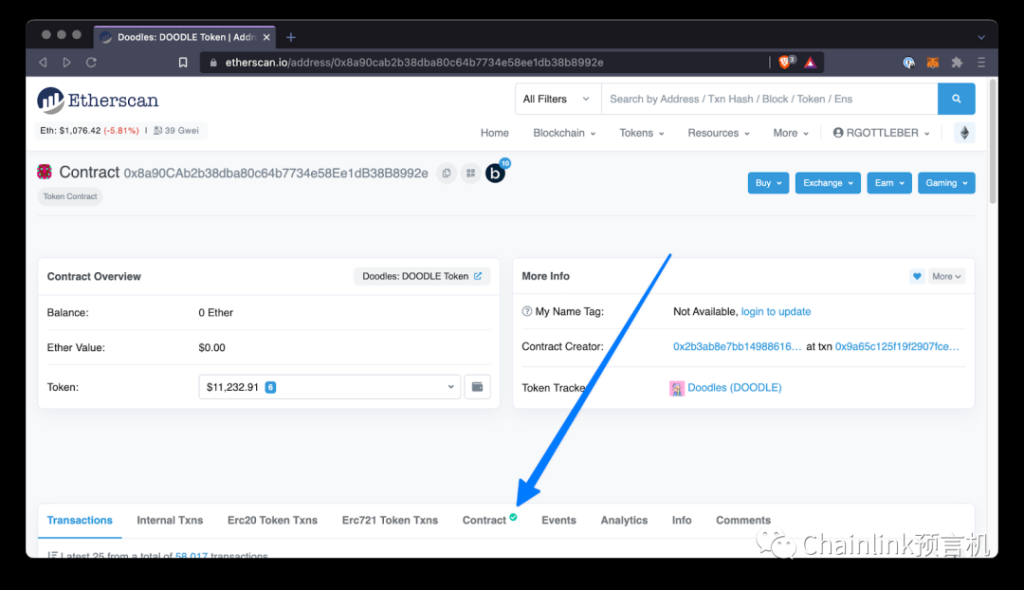The height and width of the screenshot is (590, 1024).
Task: Expand the Resources menu
Action: 718,133
